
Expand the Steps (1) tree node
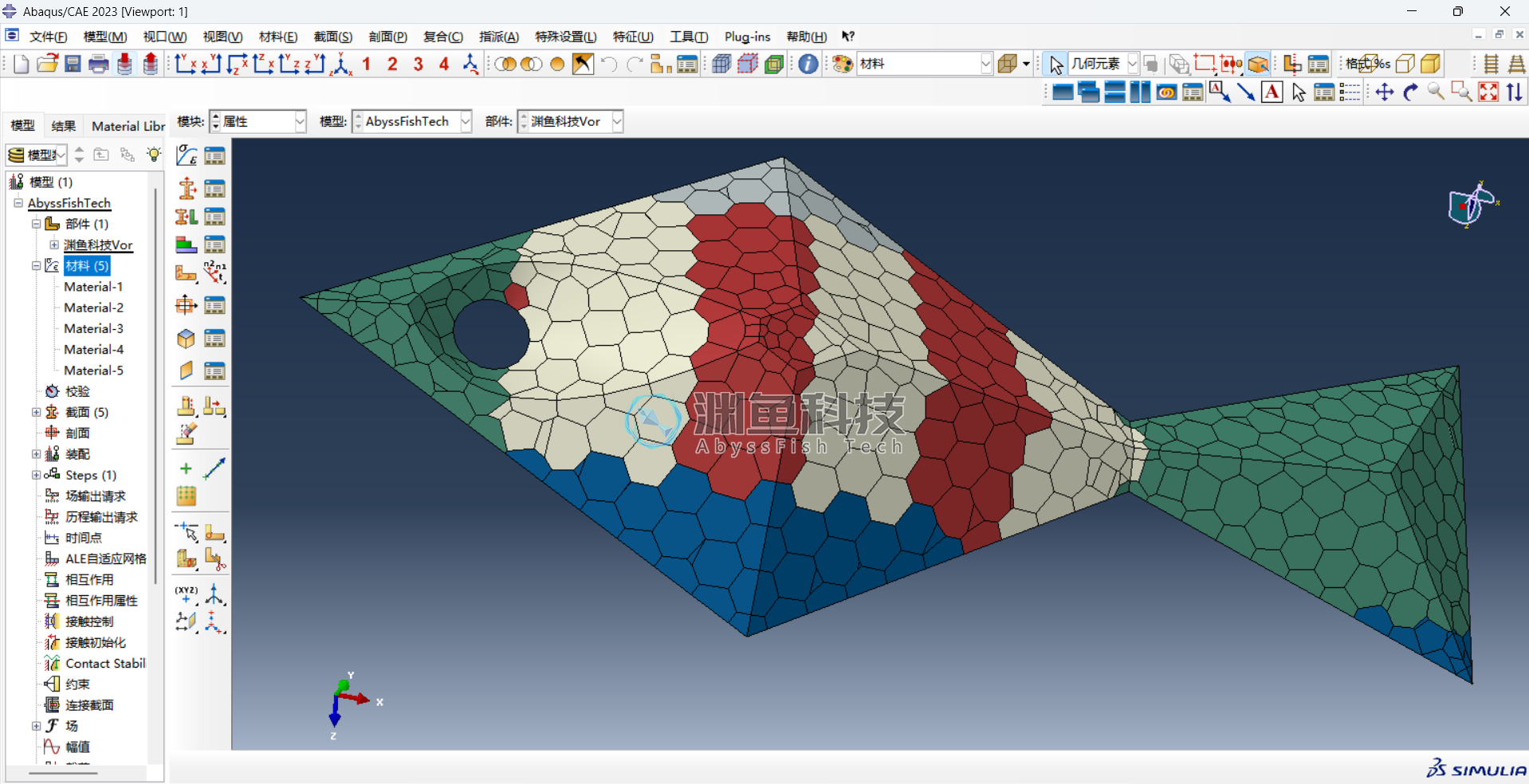[36, 475]
